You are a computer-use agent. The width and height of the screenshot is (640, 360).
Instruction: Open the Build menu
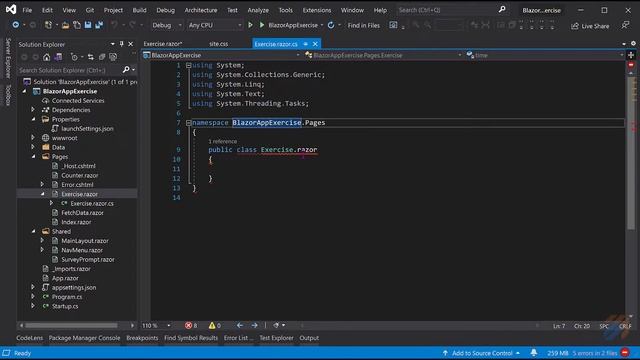pos(139,10)
